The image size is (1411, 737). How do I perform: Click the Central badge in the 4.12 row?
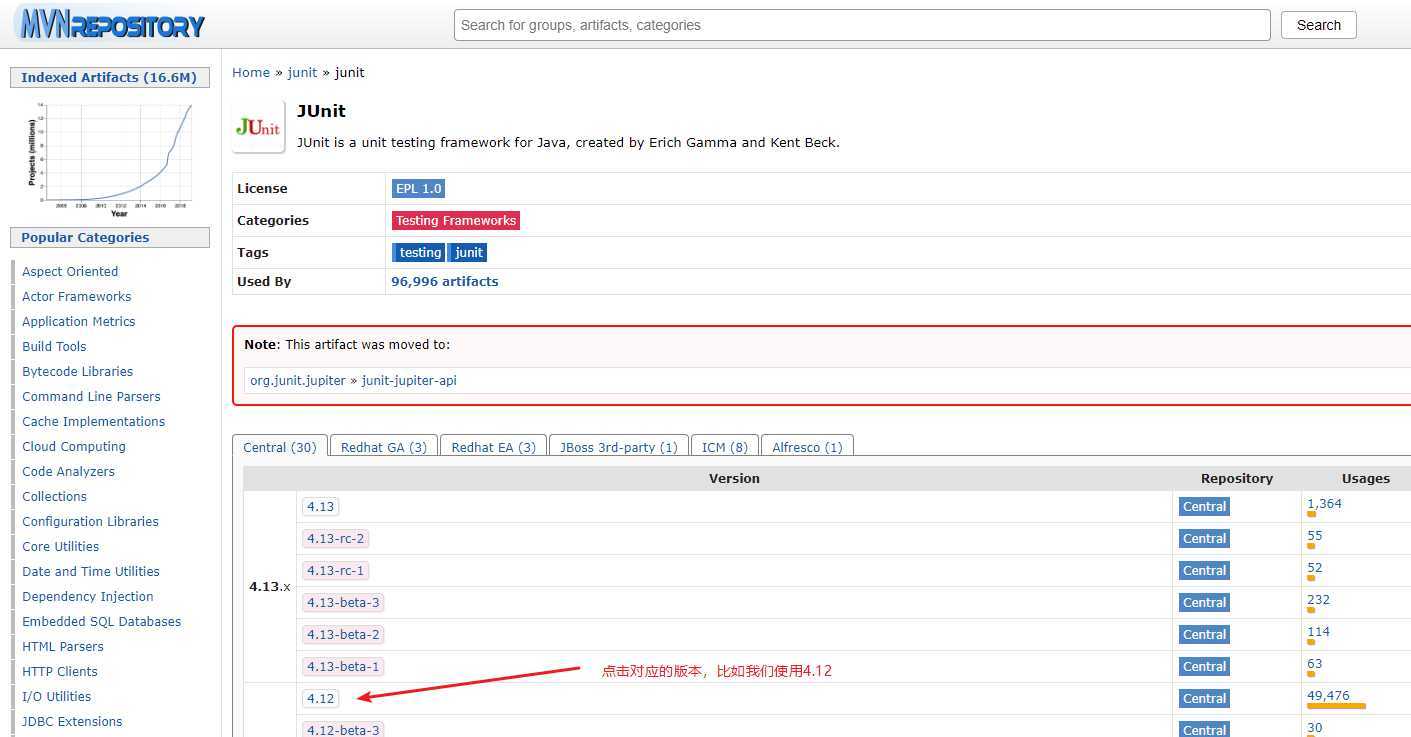[1204, 698]
